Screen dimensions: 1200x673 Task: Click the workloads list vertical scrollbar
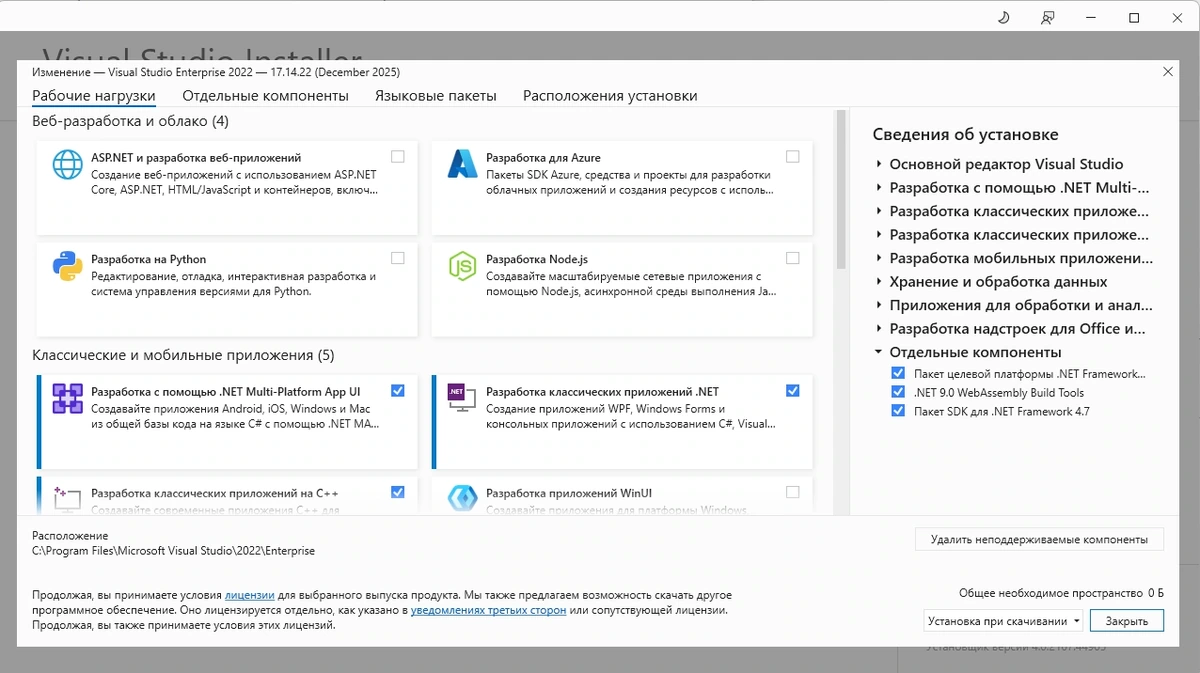(841, 190)
